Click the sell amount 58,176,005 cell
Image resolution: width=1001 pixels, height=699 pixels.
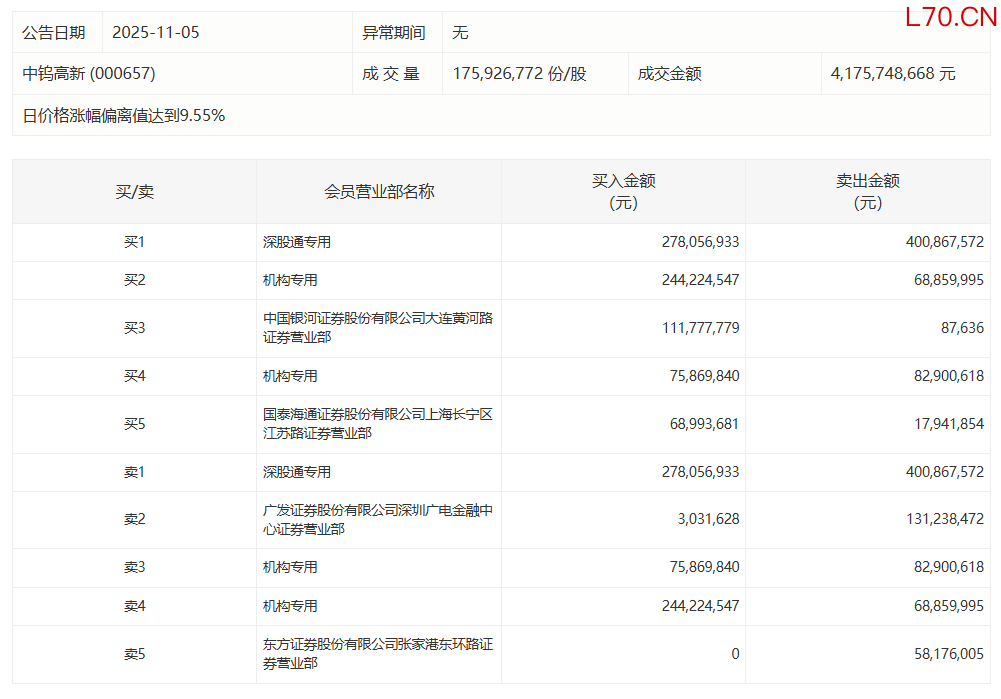942,655
